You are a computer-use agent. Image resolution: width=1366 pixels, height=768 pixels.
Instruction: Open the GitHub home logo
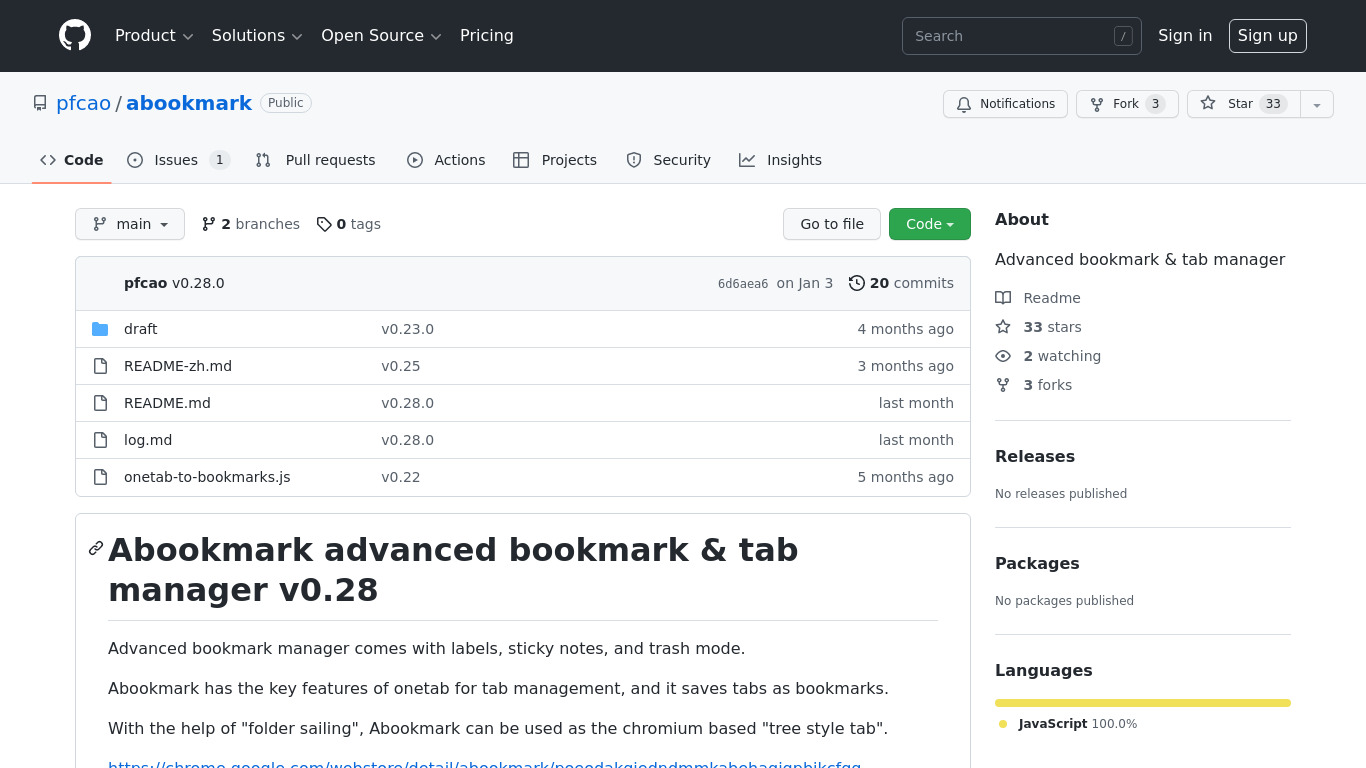point(75,36)
